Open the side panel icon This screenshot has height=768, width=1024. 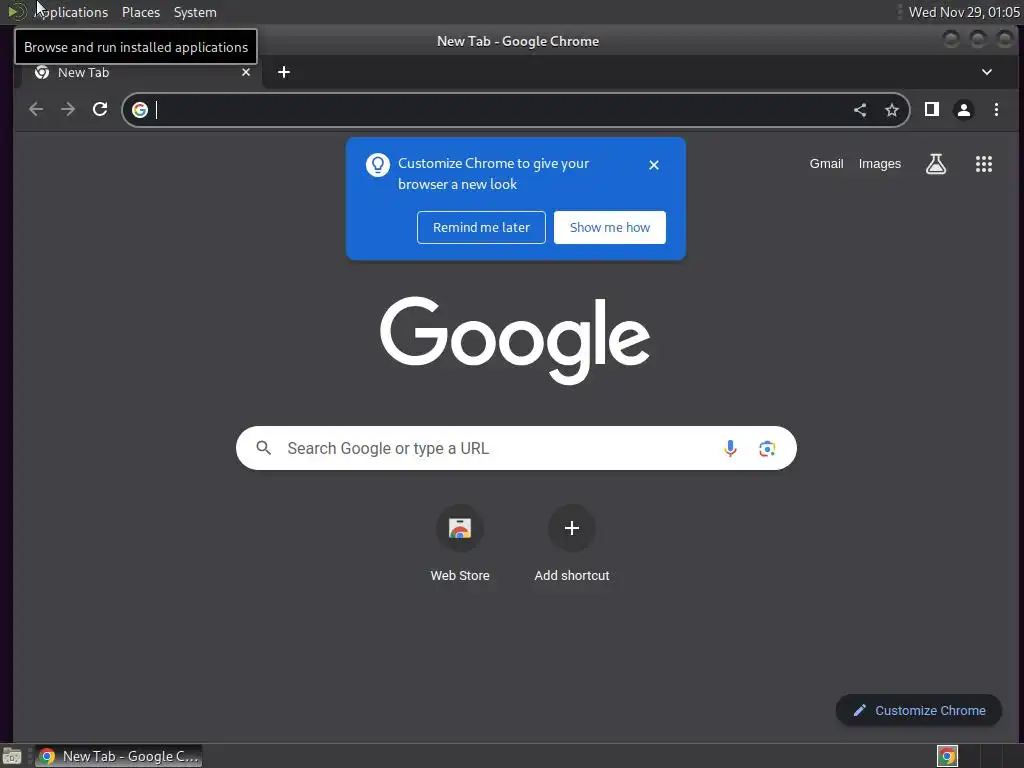[x=932, y=110]
